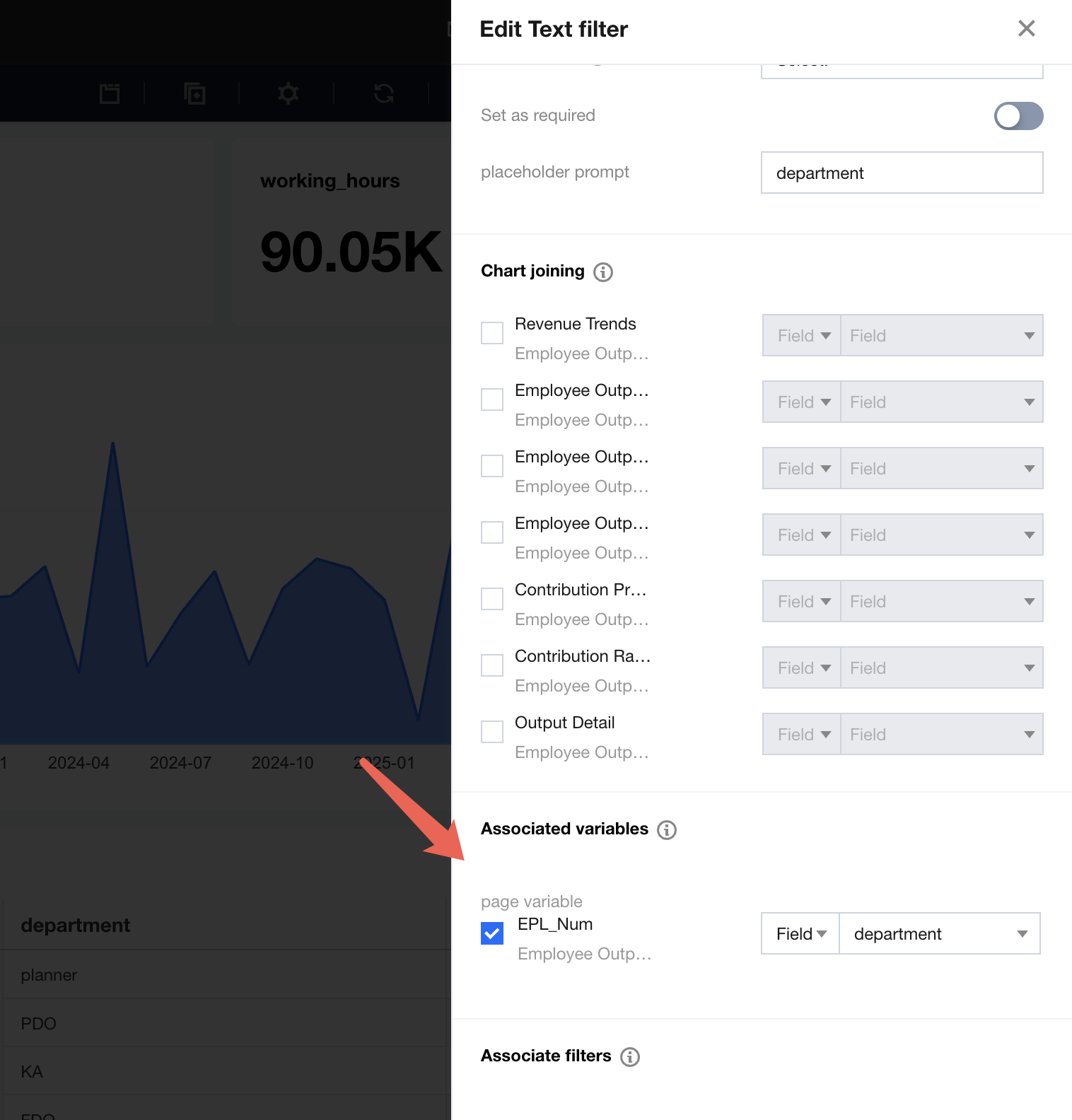Enable the Output Detail chart checkbox

pyautogui.click(x=492, y=732)
